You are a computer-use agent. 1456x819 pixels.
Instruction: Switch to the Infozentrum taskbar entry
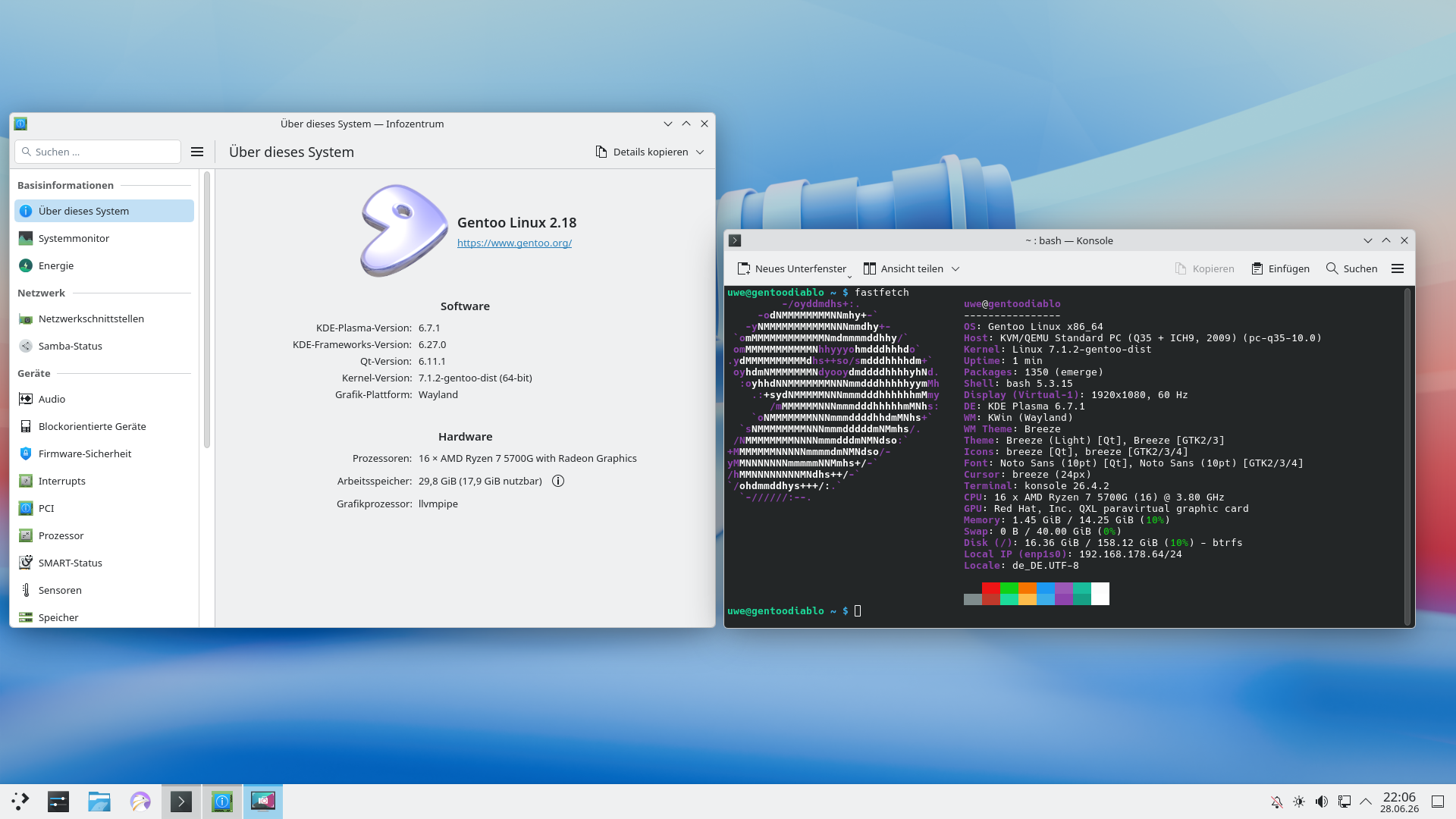222,802
